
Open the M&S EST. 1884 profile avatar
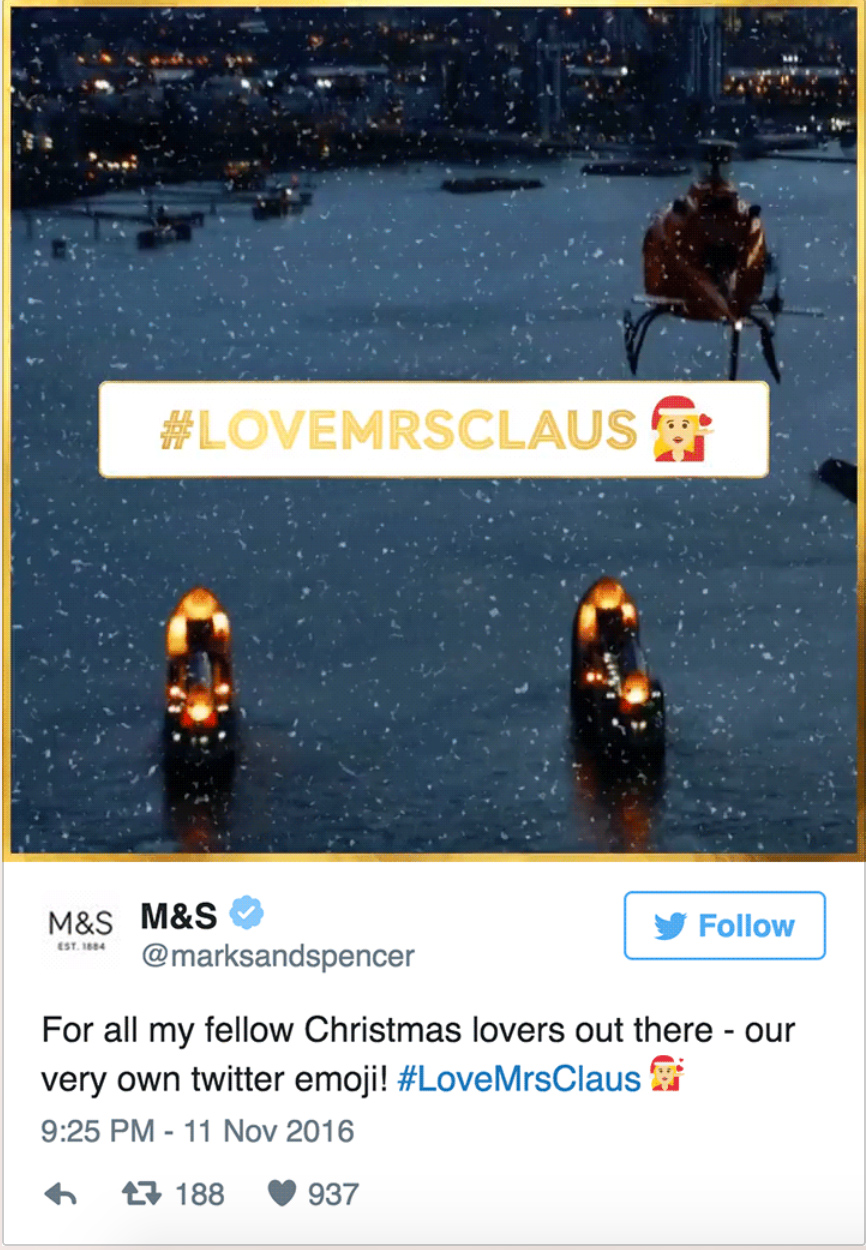[x=81, y=928]
